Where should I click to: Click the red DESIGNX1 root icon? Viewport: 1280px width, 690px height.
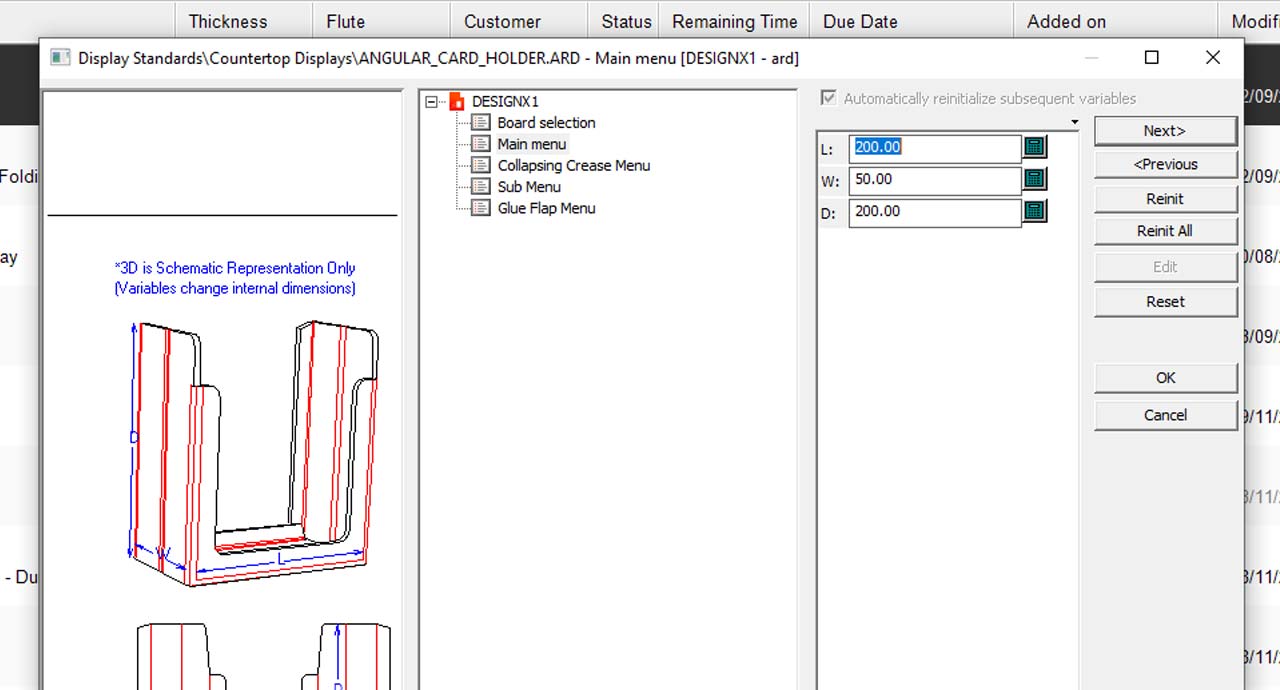(x=457, y=102)
